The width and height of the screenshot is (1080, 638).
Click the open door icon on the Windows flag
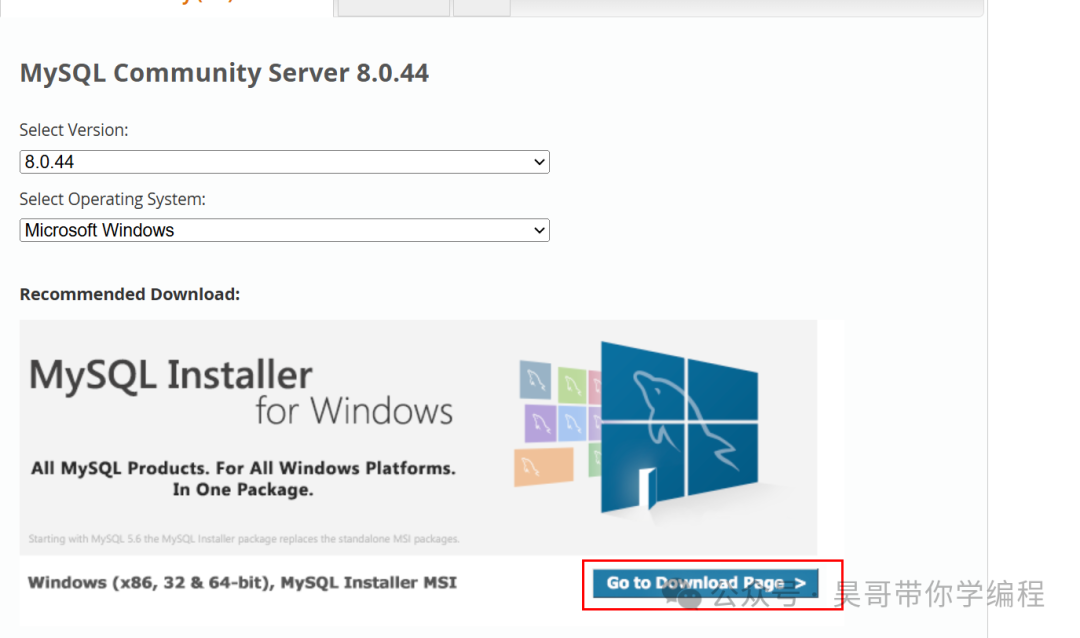tap(647, 490)
